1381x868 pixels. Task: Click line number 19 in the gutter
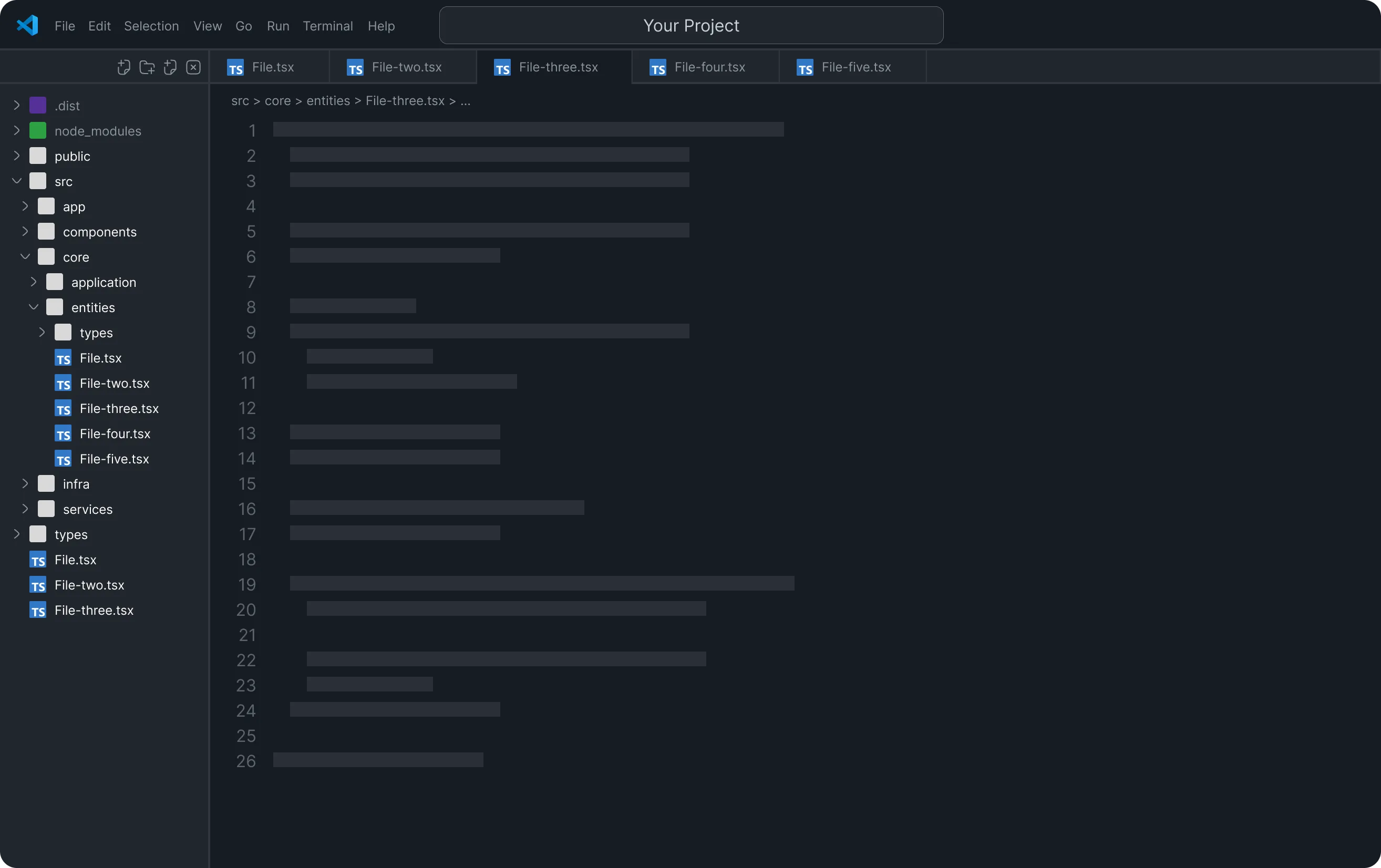coord(246,584)
